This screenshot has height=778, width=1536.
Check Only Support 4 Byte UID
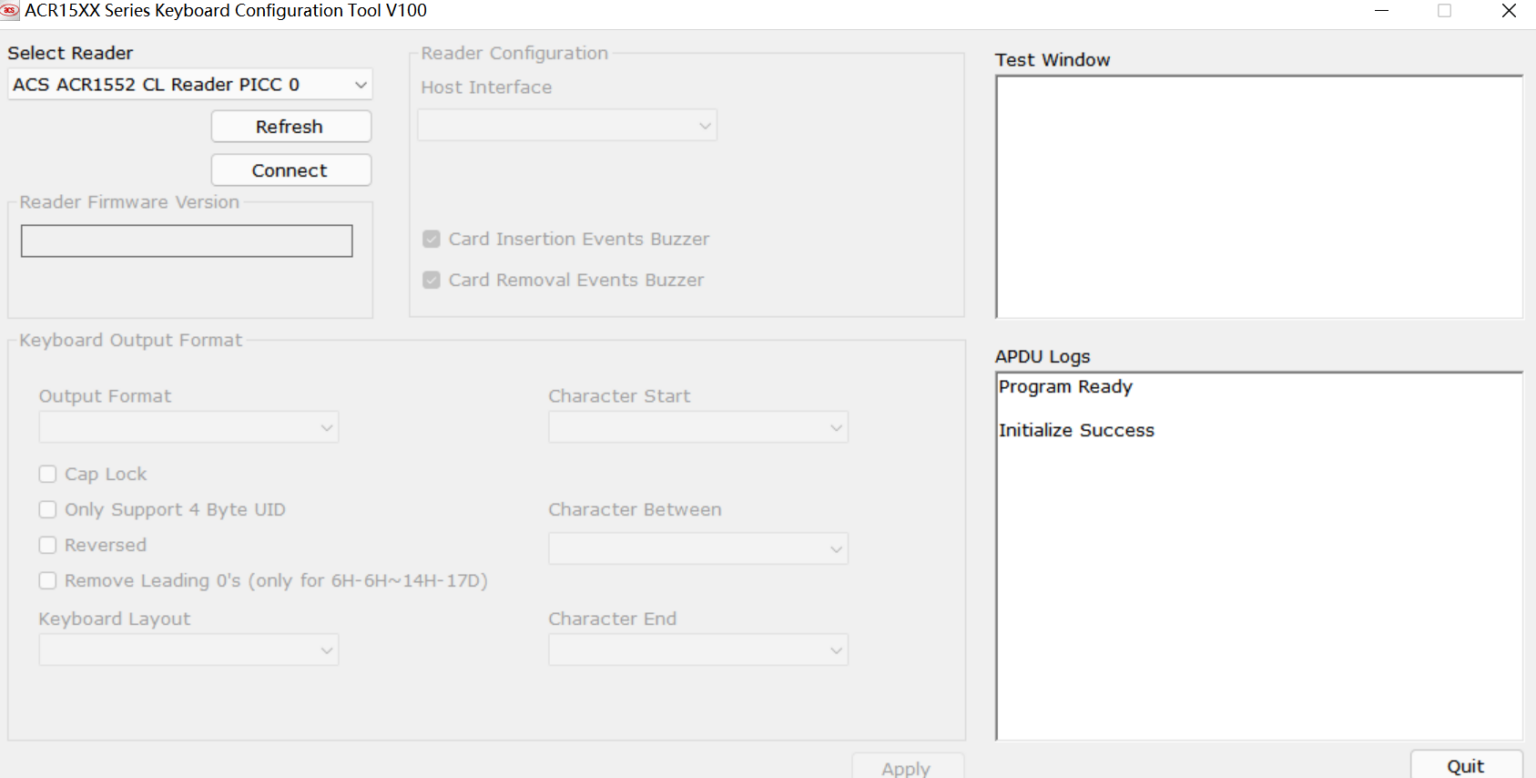[x=47, y=509]
